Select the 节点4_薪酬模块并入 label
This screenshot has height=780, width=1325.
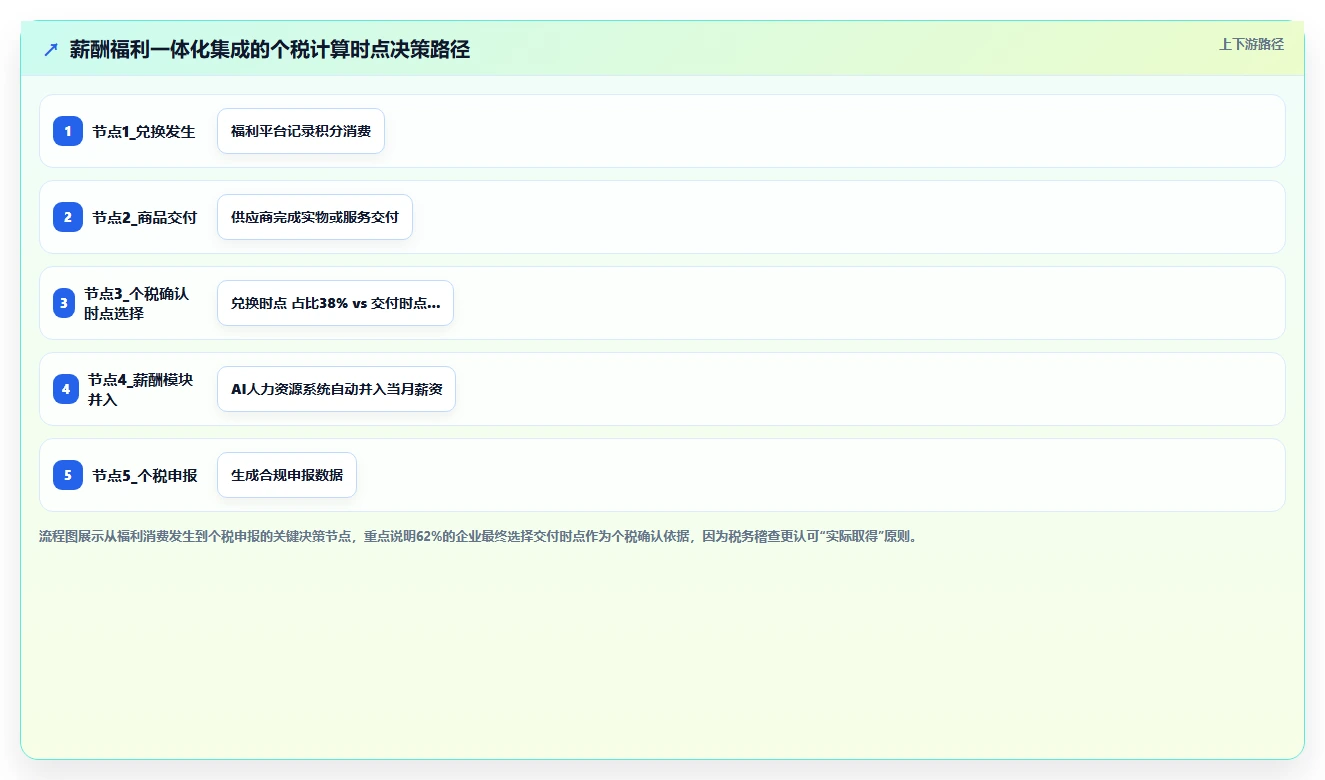141,389
